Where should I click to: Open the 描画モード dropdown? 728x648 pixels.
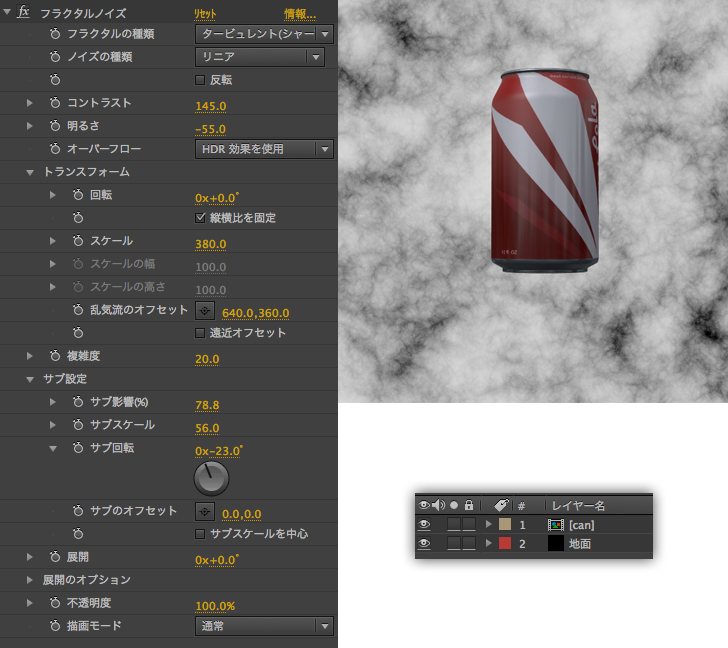pyautogui.click(x=263, y=626)
